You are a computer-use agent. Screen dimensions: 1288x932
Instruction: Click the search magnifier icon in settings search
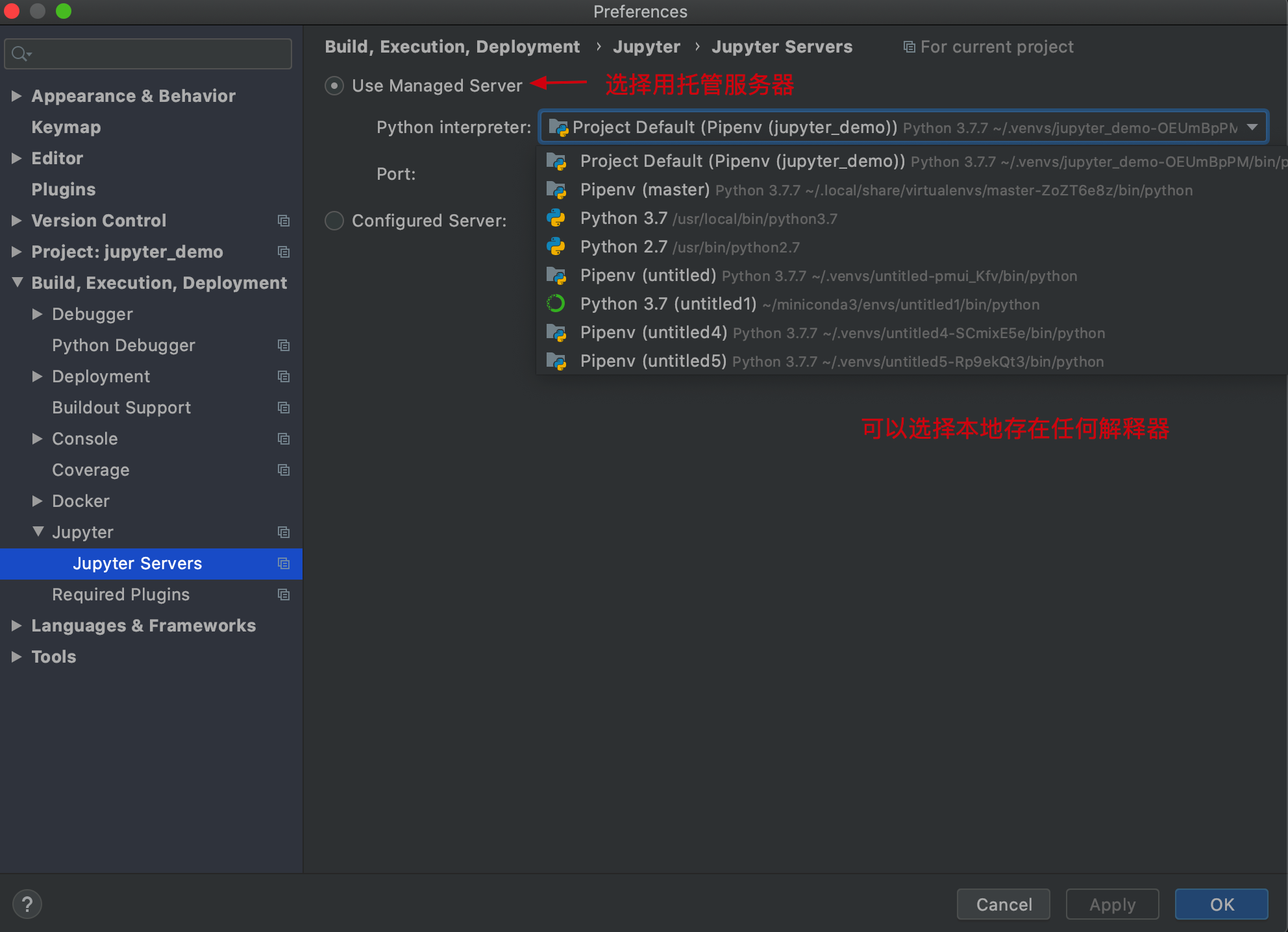pos(21,54)
